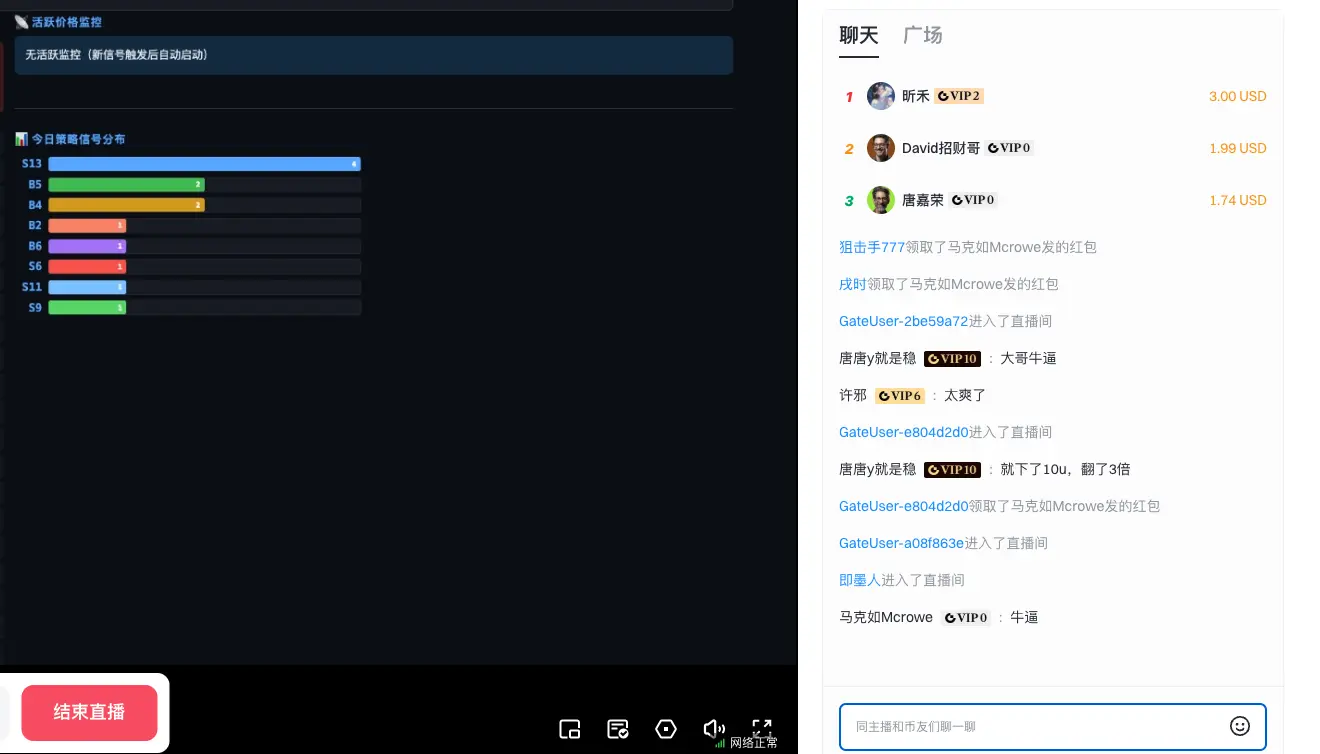The width and height of the screenshot is (1320, 754).
Task: Open 昕禾's avatar in the ranking
Action: pos(881,96)
